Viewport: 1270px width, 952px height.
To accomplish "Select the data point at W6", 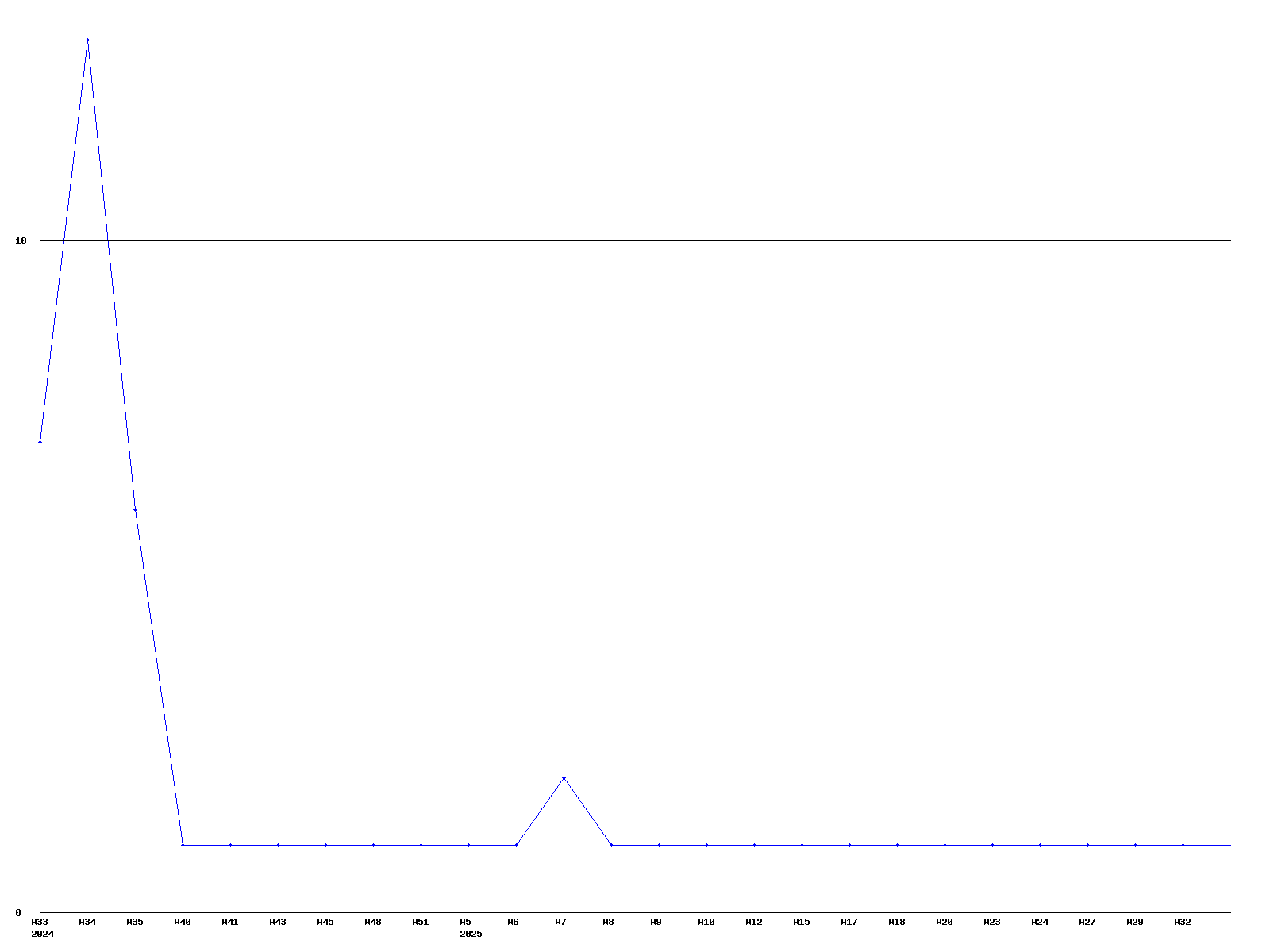I will point(516,845).
